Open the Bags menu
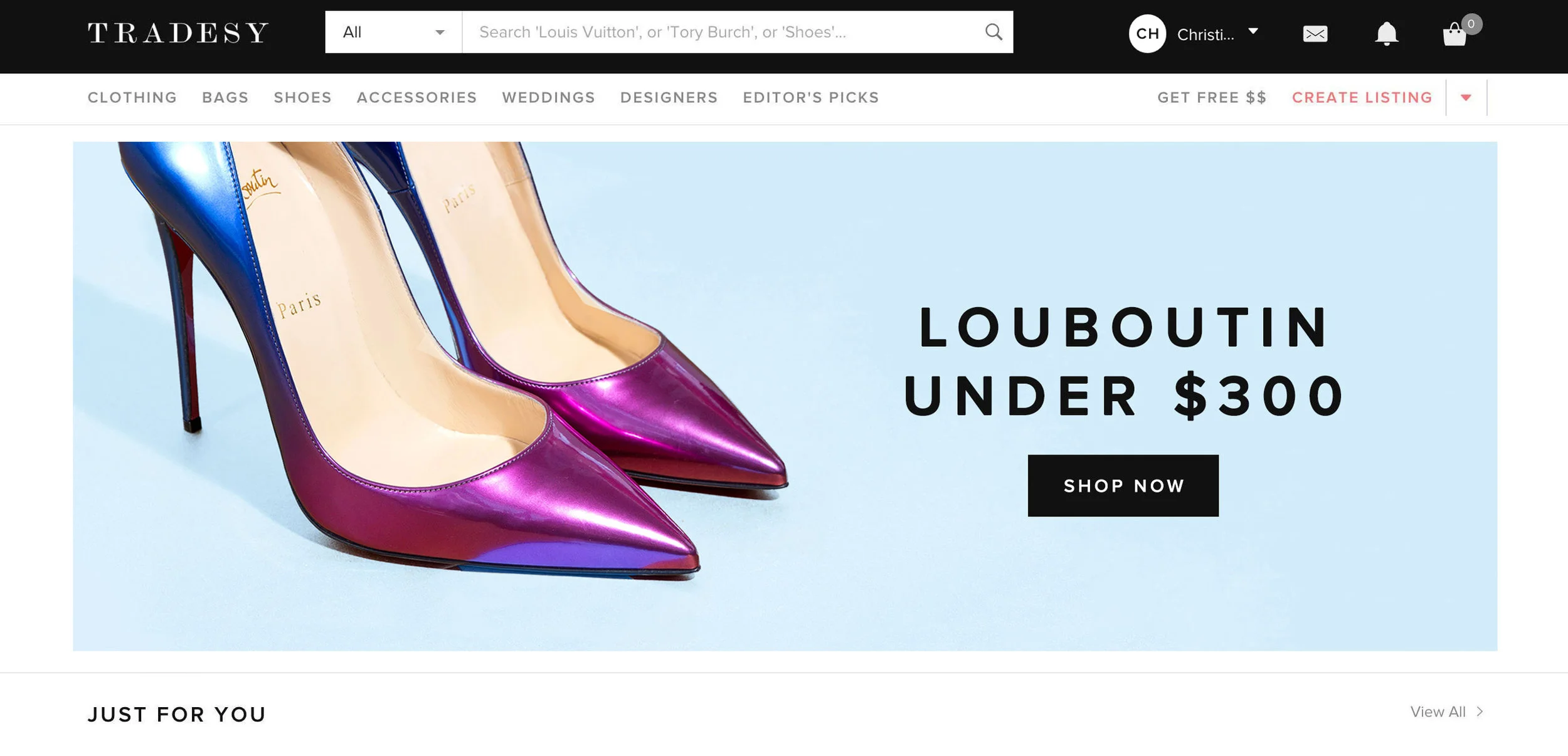Viewport: 1568px width, 756px height. point(225,97)
